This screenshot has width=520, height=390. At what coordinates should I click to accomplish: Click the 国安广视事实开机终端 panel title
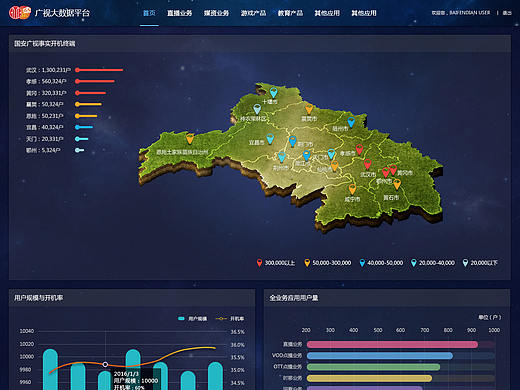45,44
